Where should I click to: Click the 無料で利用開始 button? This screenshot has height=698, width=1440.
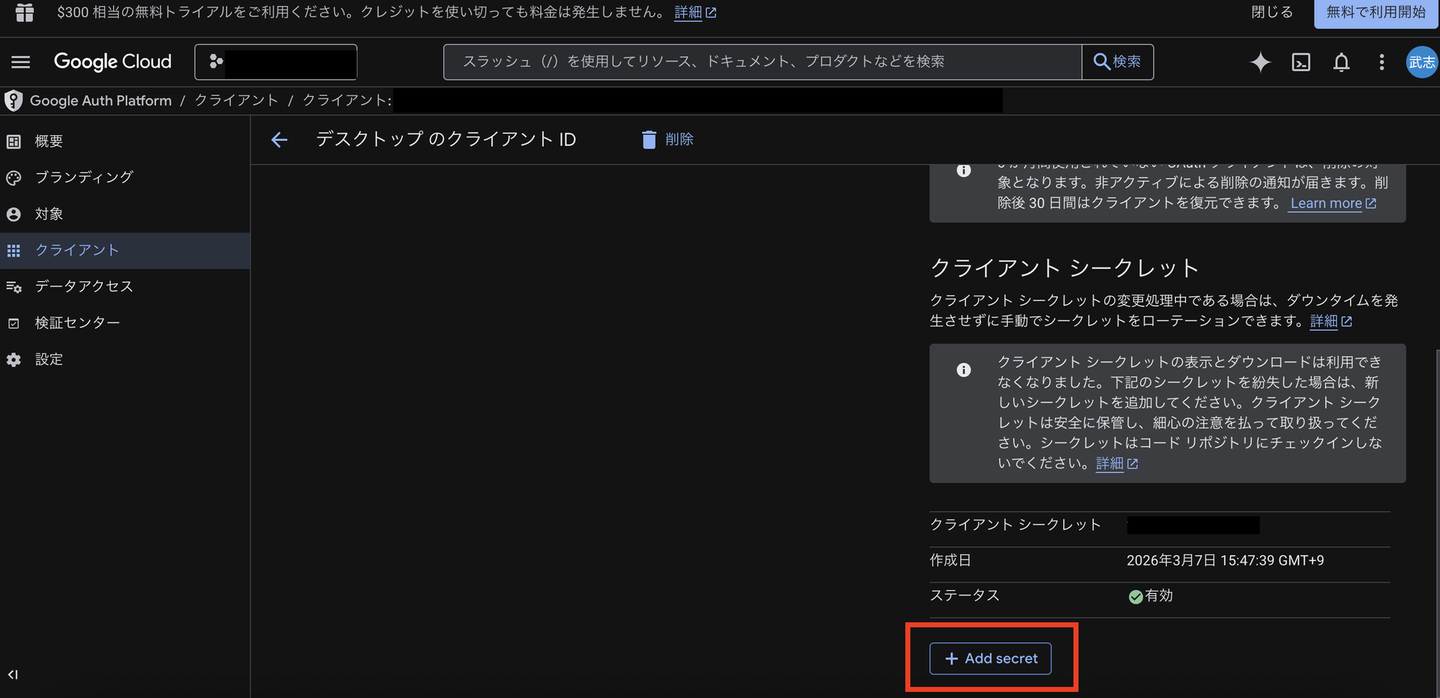pos(1376,13)
